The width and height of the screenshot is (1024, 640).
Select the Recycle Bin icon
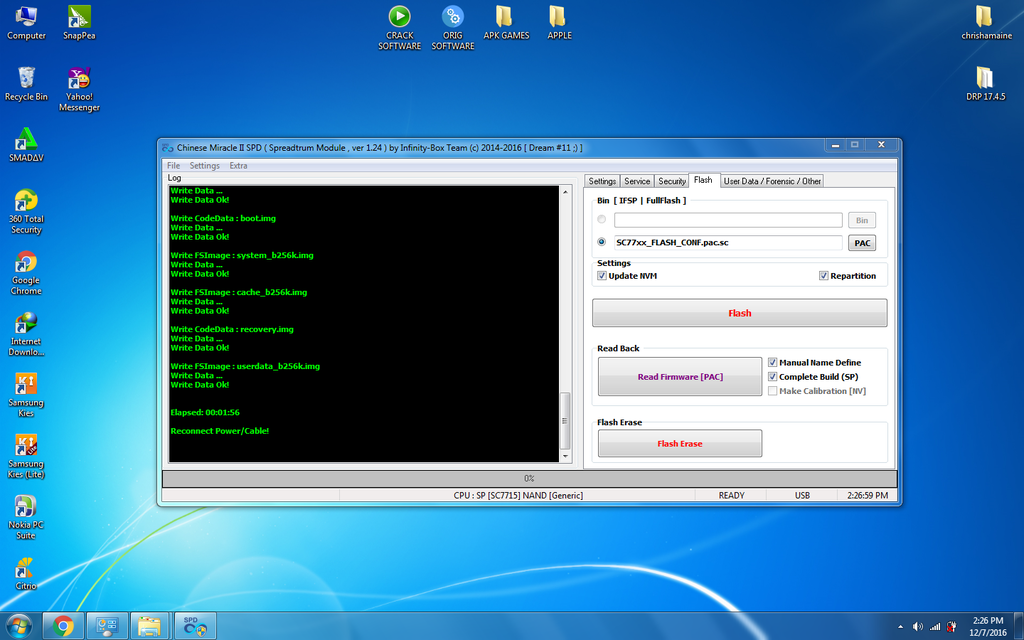point(26,84)
